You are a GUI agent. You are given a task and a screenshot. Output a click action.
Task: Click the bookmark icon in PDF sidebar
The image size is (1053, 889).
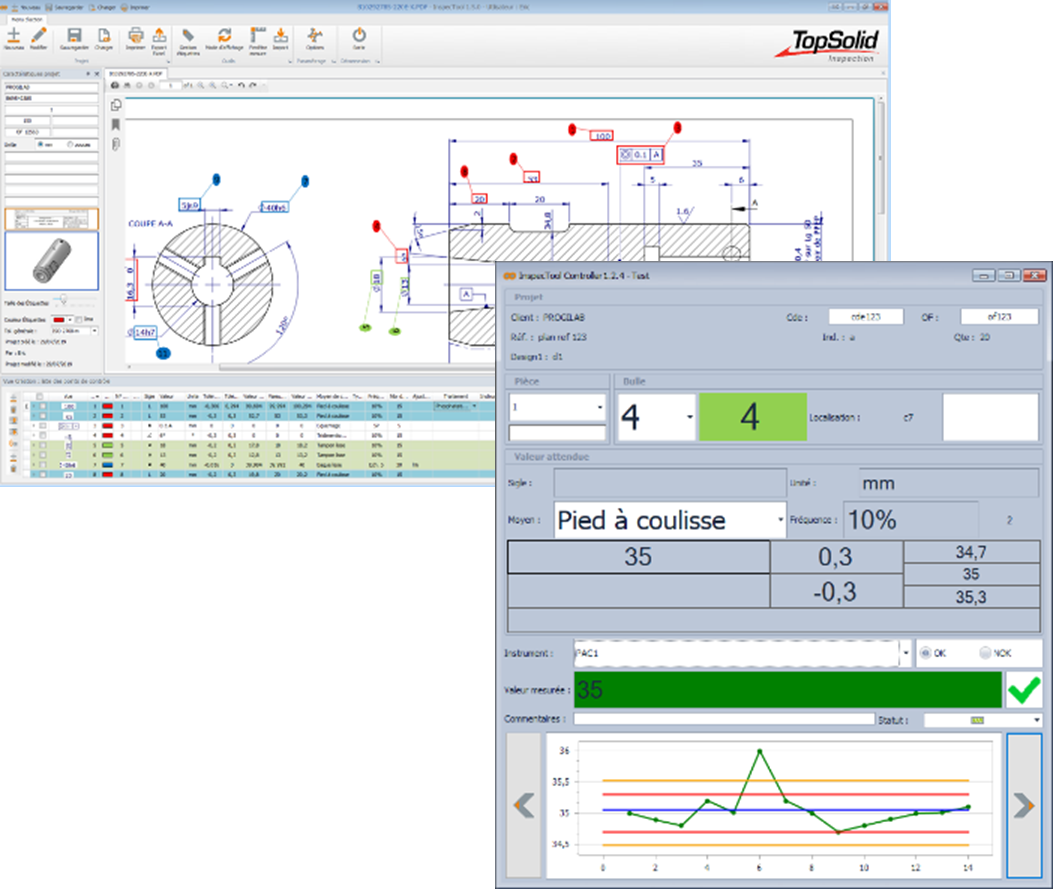116,125
